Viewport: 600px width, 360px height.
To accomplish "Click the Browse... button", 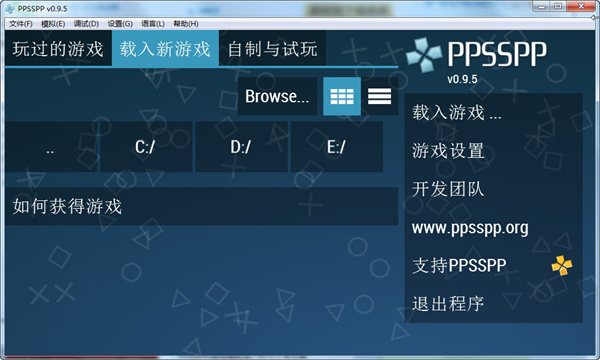I will point(277,96).
